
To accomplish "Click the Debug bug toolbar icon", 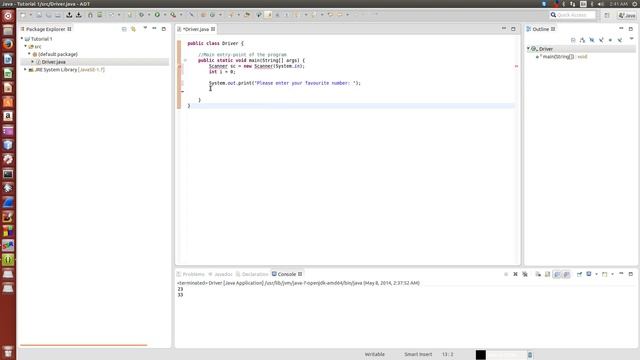I will pyautogui.click(x=141, y=15).
